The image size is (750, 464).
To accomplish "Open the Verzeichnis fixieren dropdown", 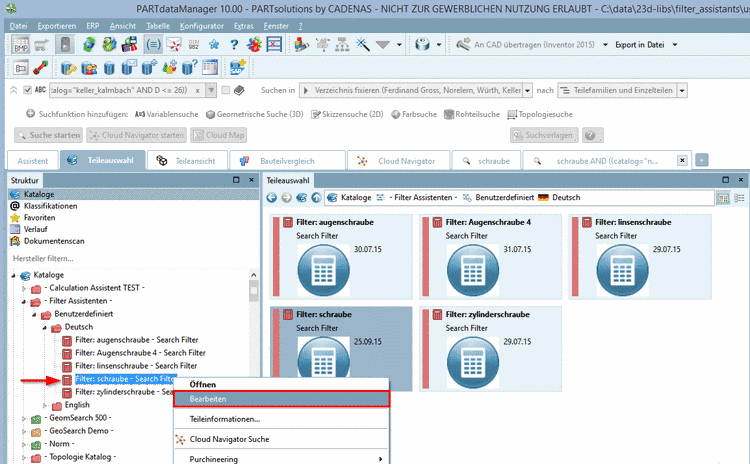I will 528,90.
